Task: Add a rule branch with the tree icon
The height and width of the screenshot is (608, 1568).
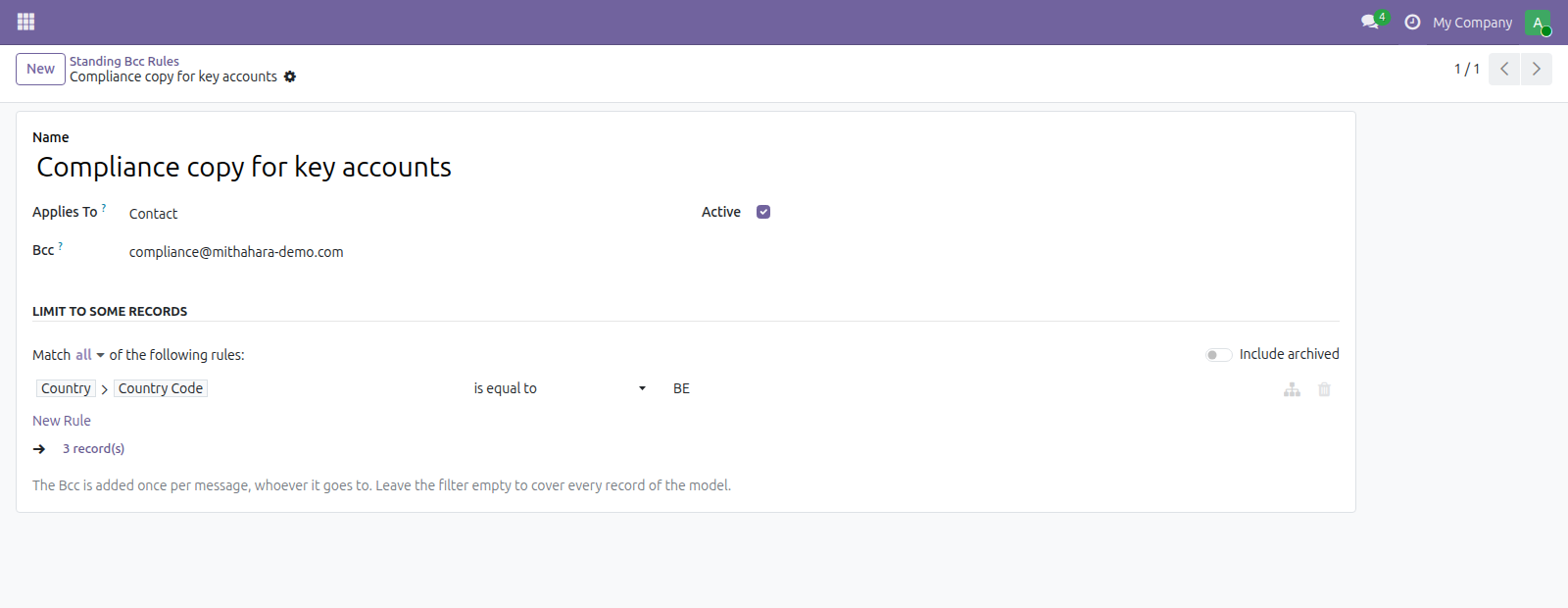Action: click(x=1293, y=389)
